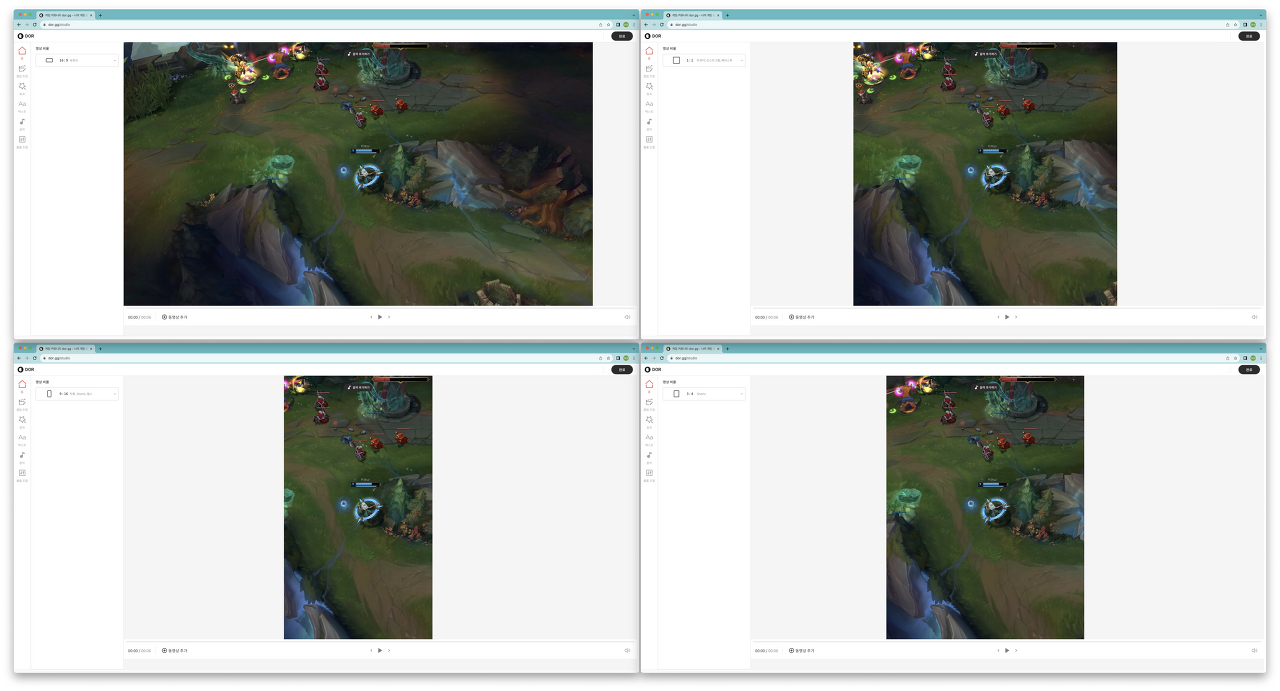Click add video in the 16:9 window
Image resolution: width=1280 pixels, height=691 pixels.
click(175, 317)
